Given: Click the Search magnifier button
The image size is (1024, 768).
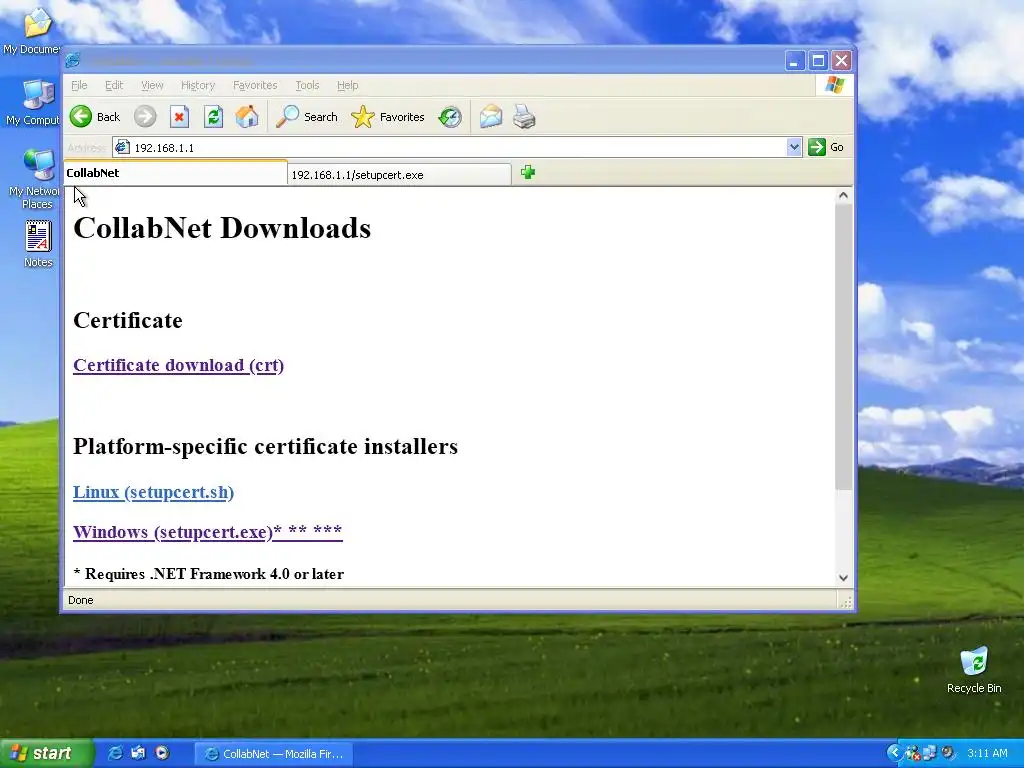Looking at the screenshot, I should coord(306,117).
